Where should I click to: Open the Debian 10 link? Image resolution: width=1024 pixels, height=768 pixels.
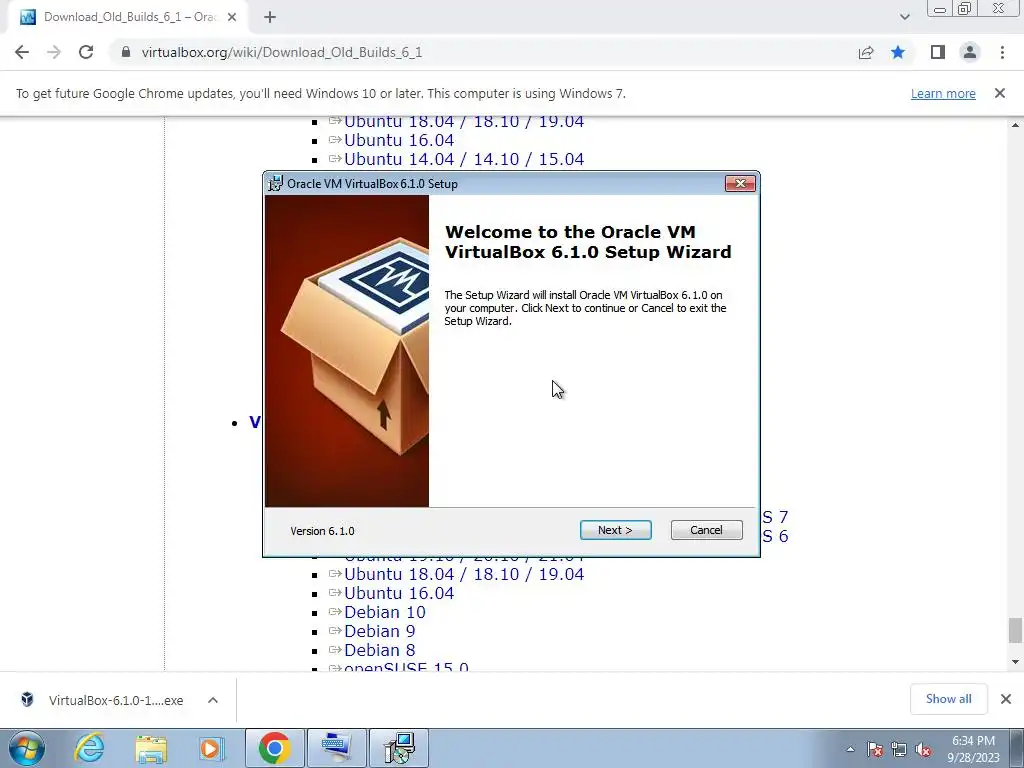click(385, 612)
